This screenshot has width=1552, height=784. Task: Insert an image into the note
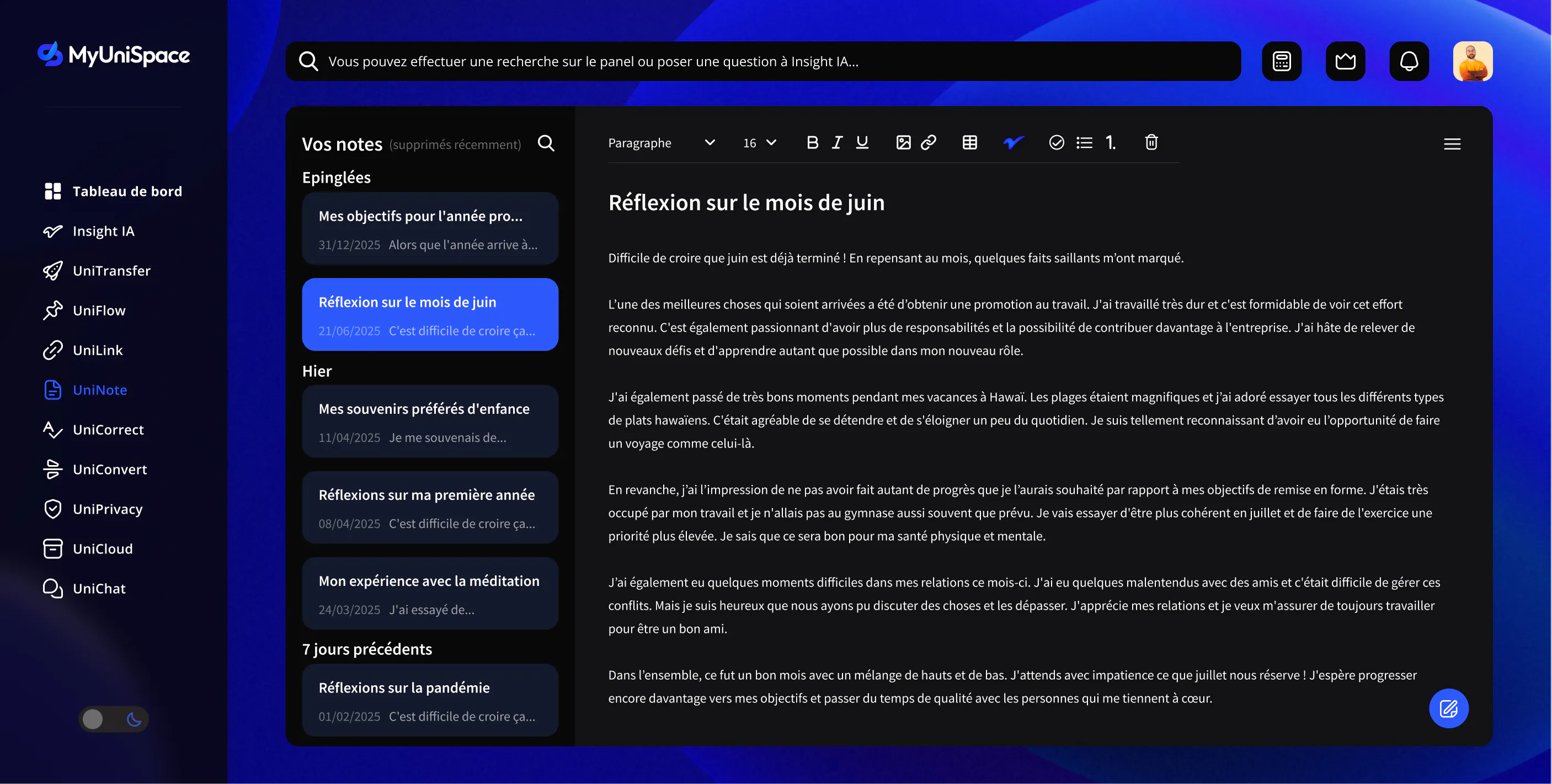[x=903, y=142]
